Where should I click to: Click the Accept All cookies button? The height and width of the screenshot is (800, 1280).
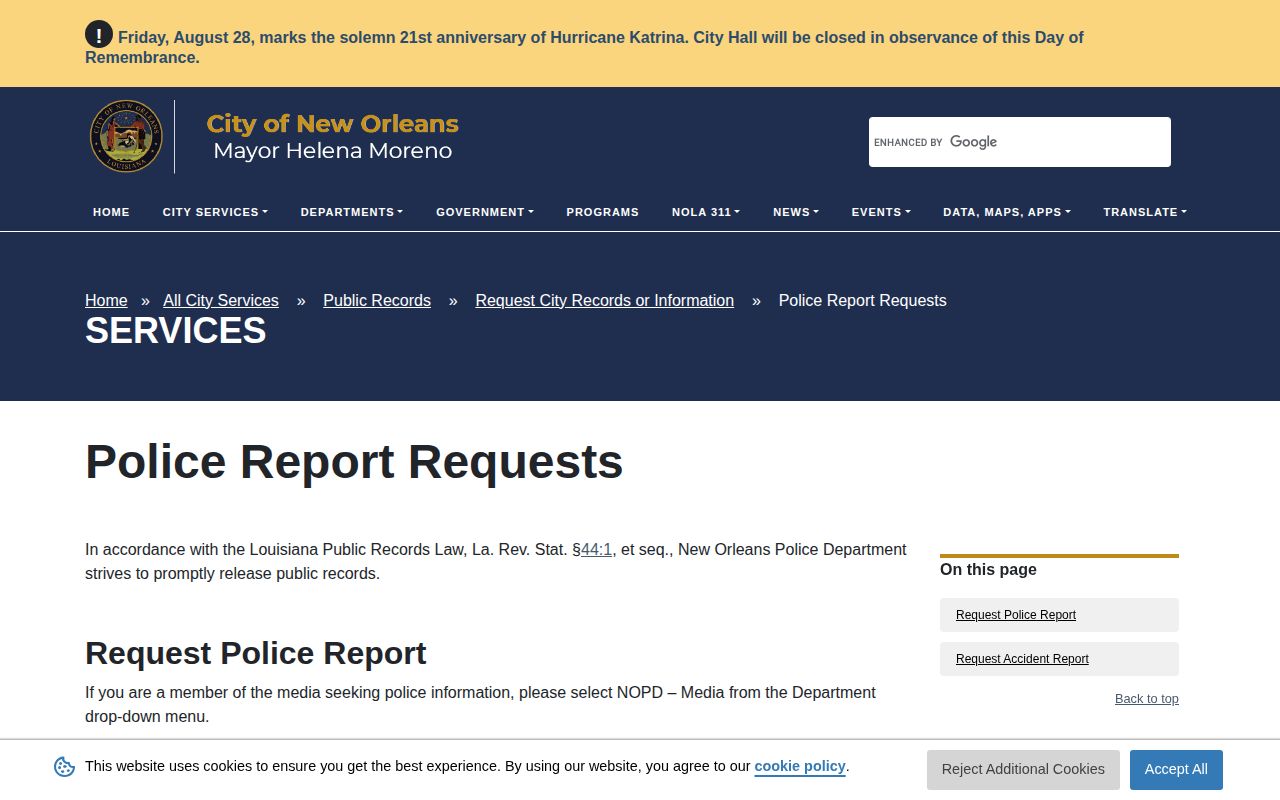[1176, 769]
